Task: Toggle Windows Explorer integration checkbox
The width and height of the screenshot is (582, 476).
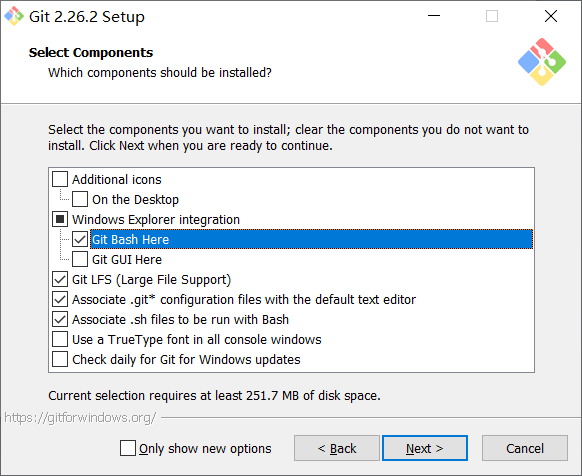Action: coord(60,219)
